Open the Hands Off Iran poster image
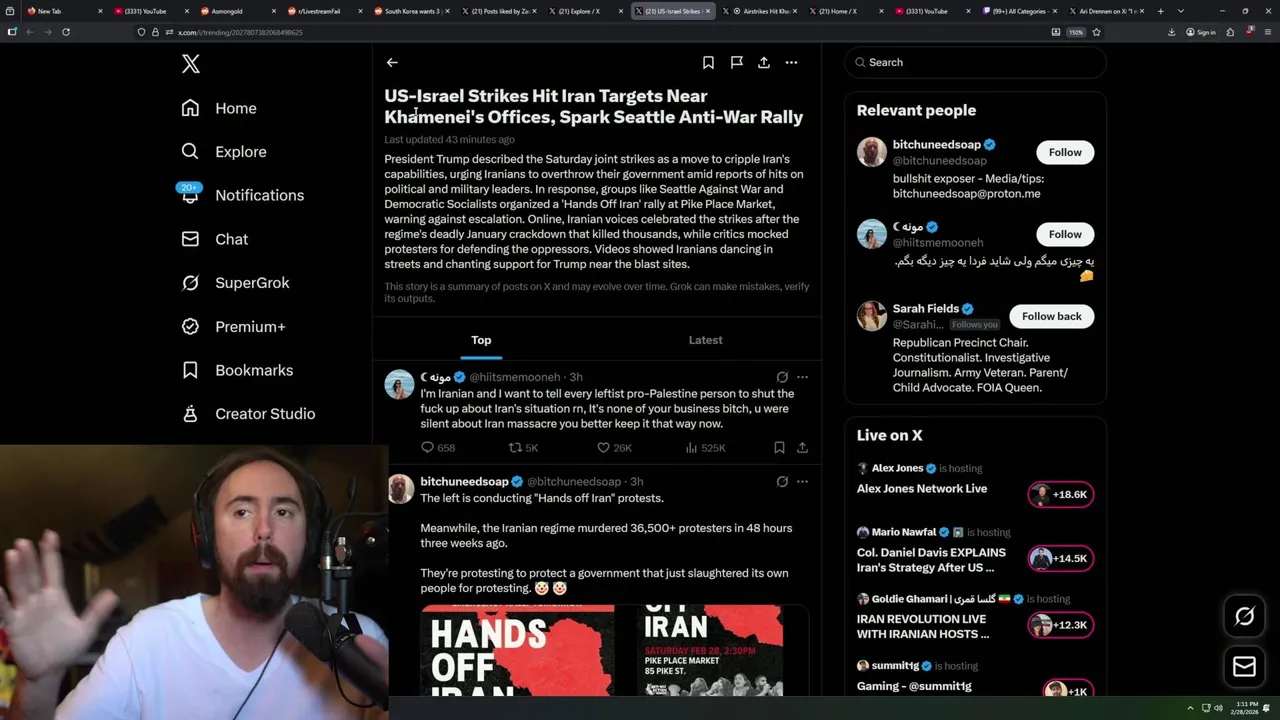The height and width of the screenshot is (720, 1280). pyautogui.click(x=517, y=650)
